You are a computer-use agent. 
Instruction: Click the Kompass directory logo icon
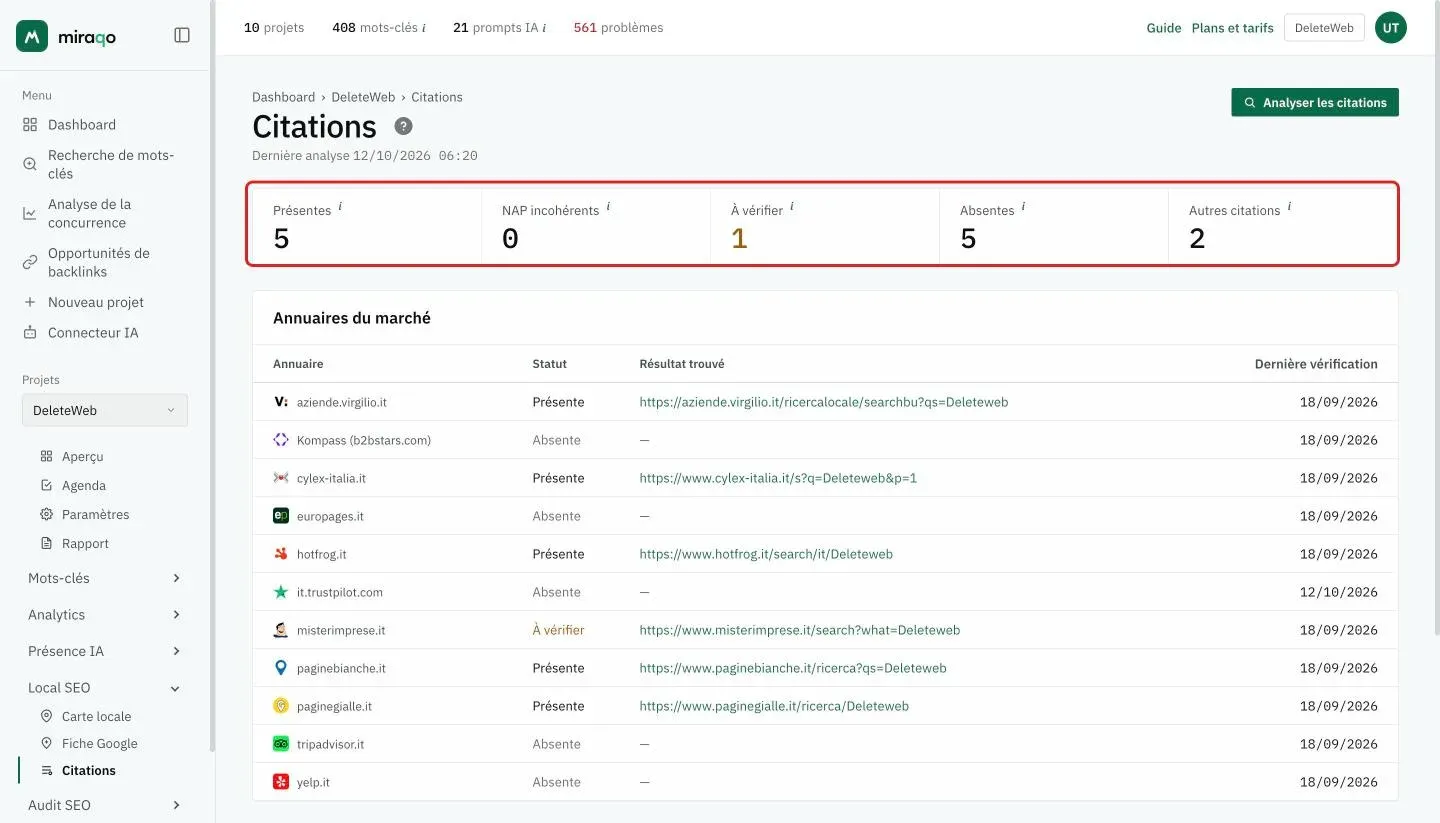[281, 440]
